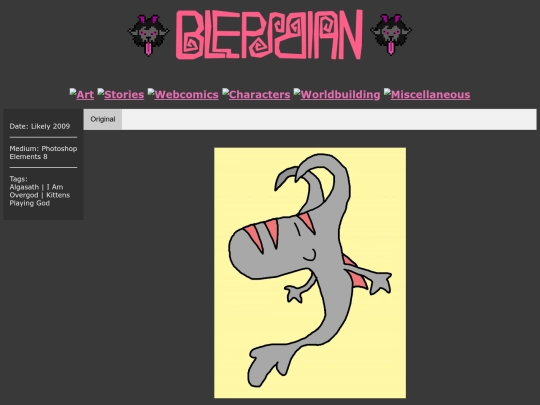Click the right pixel goat mascot icon
Viewport: 540px width, 405px height.
391,35
